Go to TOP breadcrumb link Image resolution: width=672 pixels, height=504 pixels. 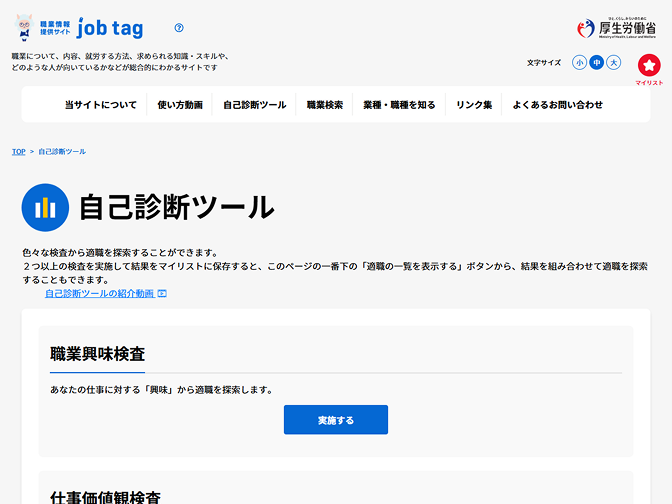tap(18, 152)
